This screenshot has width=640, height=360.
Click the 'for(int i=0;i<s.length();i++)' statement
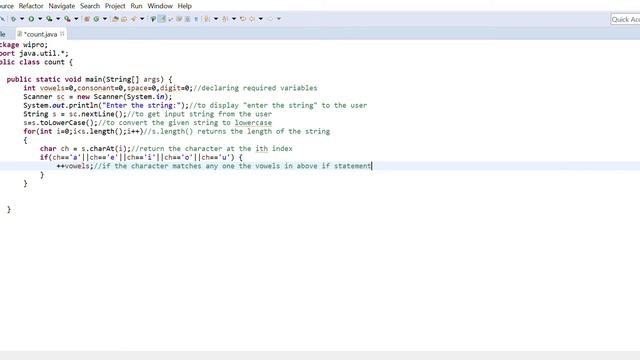[x=83, y=131]
